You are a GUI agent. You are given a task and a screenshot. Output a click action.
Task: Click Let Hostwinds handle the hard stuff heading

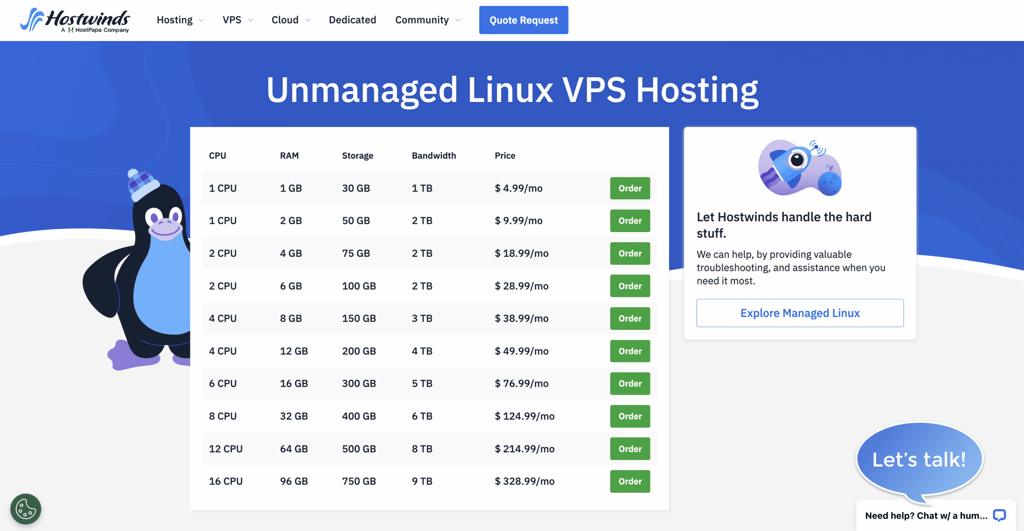point(784,225)
